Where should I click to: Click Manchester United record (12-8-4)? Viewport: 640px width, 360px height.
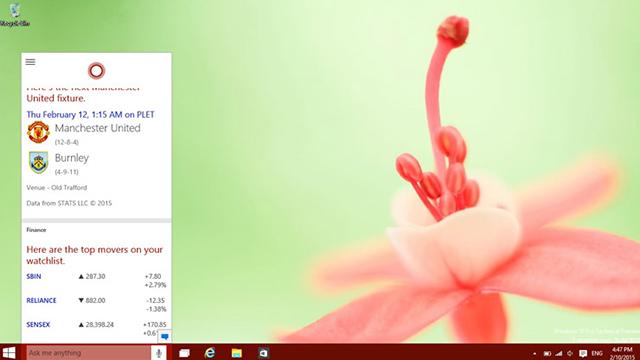[x=67, y=142]
